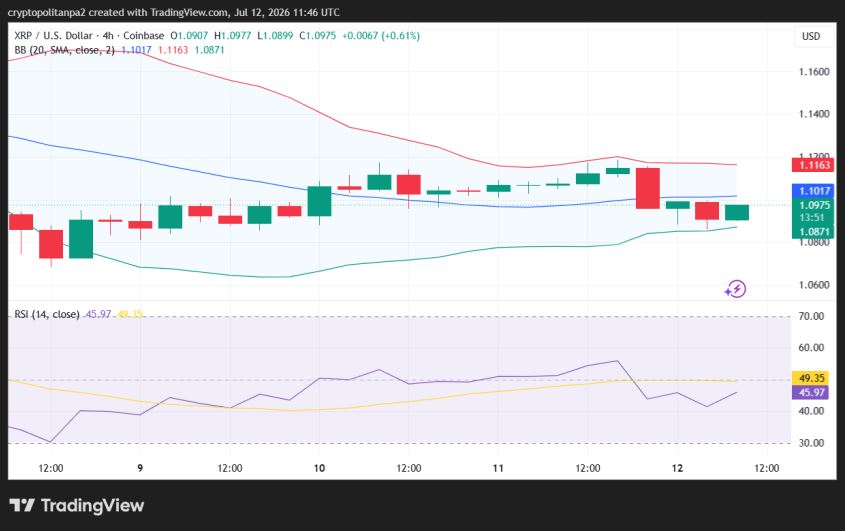845x531 pixels.
Task: Click the blue 1.1017 basis price label
Action: [x=813, y=191]
